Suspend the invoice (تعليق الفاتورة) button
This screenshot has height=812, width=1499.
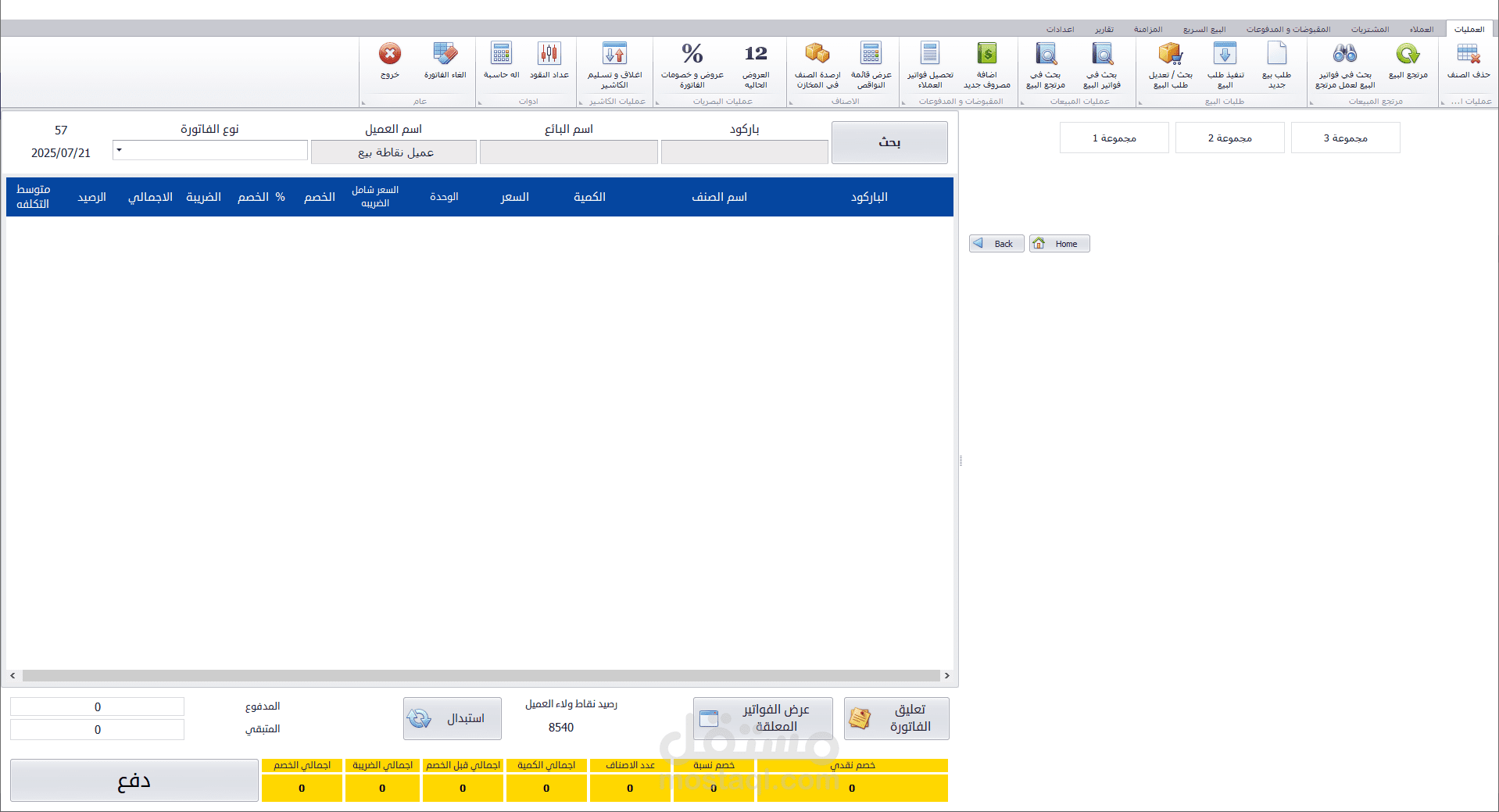[x=896, y=718]
